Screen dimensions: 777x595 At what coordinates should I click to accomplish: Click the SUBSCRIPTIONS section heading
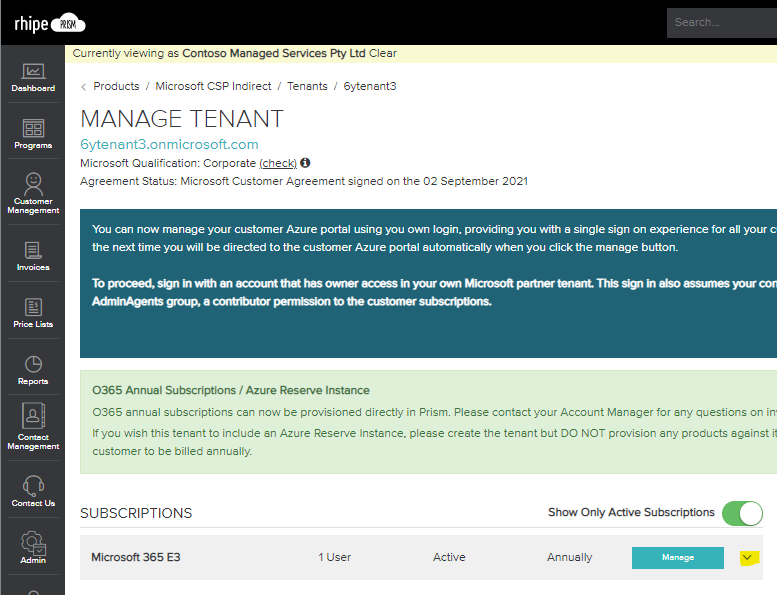136,513
